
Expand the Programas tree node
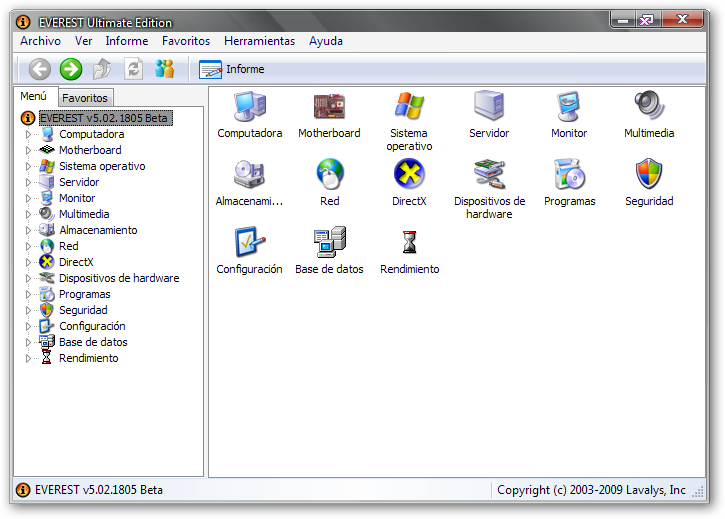pyautogui.click(x=28, y=295)
